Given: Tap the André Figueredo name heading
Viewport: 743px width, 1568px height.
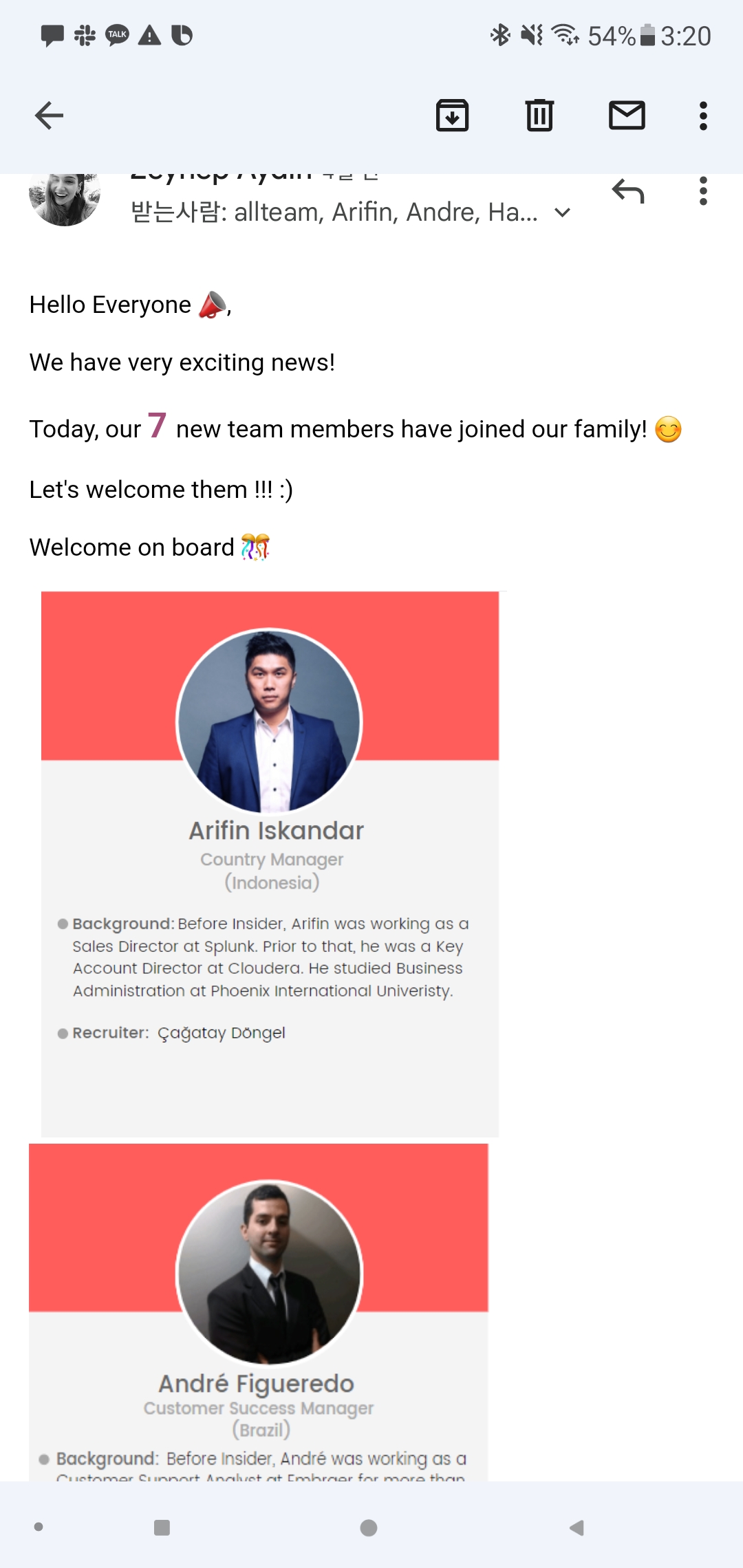Looking at the screenshot, I should tap(256, 1383).
